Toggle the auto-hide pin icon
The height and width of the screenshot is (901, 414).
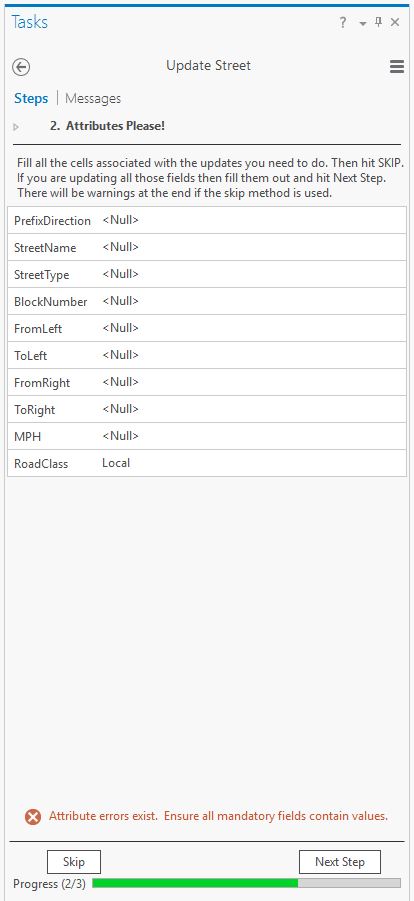coord(378,22)
